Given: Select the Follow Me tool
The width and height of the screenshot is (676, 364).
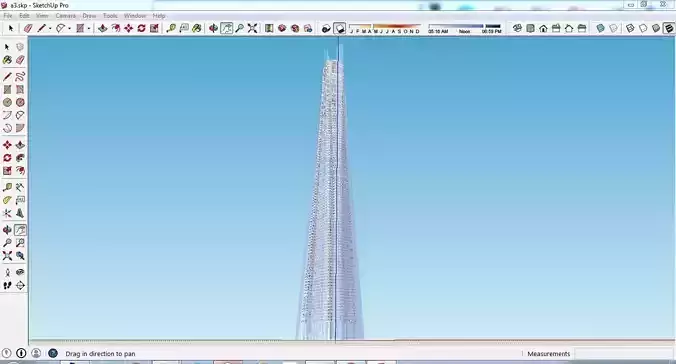Looking at the screenshot, I should coord(20,158).
